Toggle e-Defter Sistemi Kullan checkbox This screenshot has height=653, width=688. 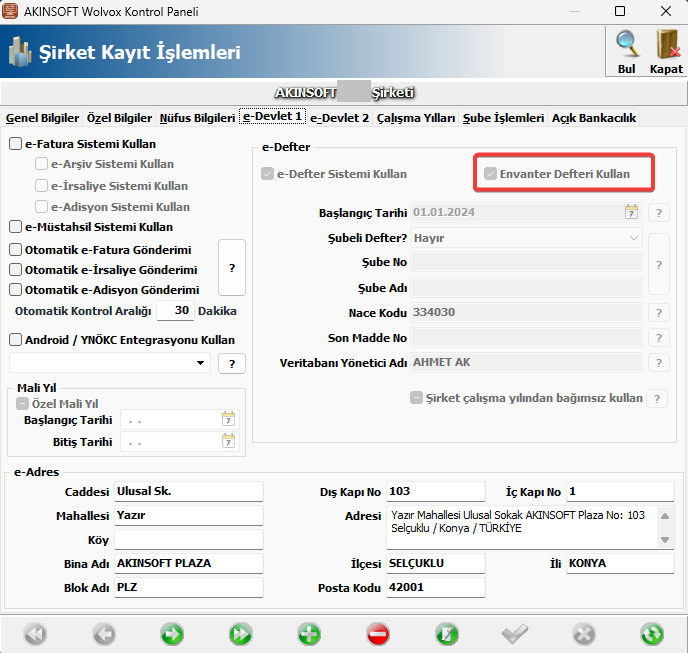267,174
